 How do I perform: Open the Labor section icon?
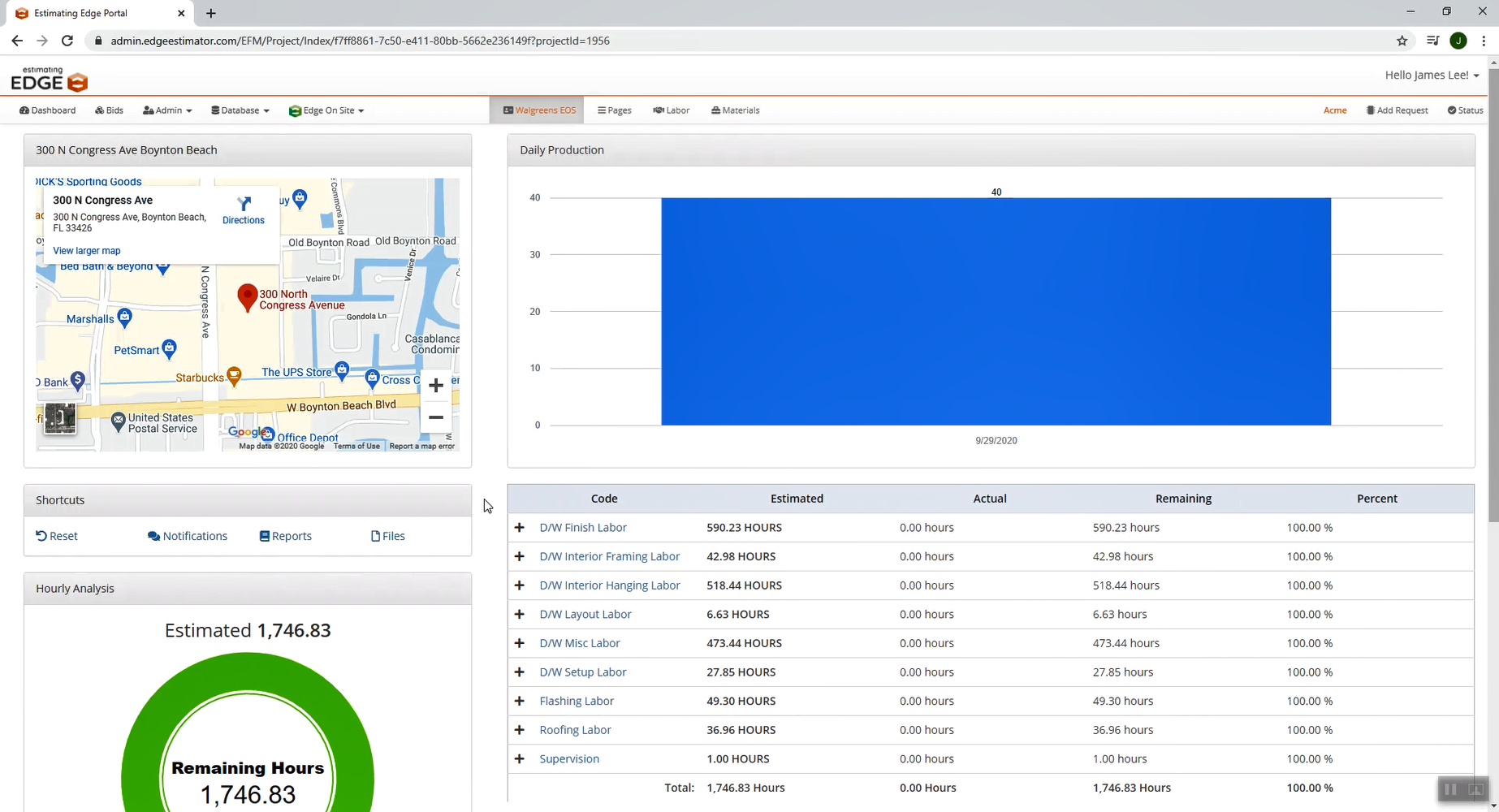pos(659,110)
